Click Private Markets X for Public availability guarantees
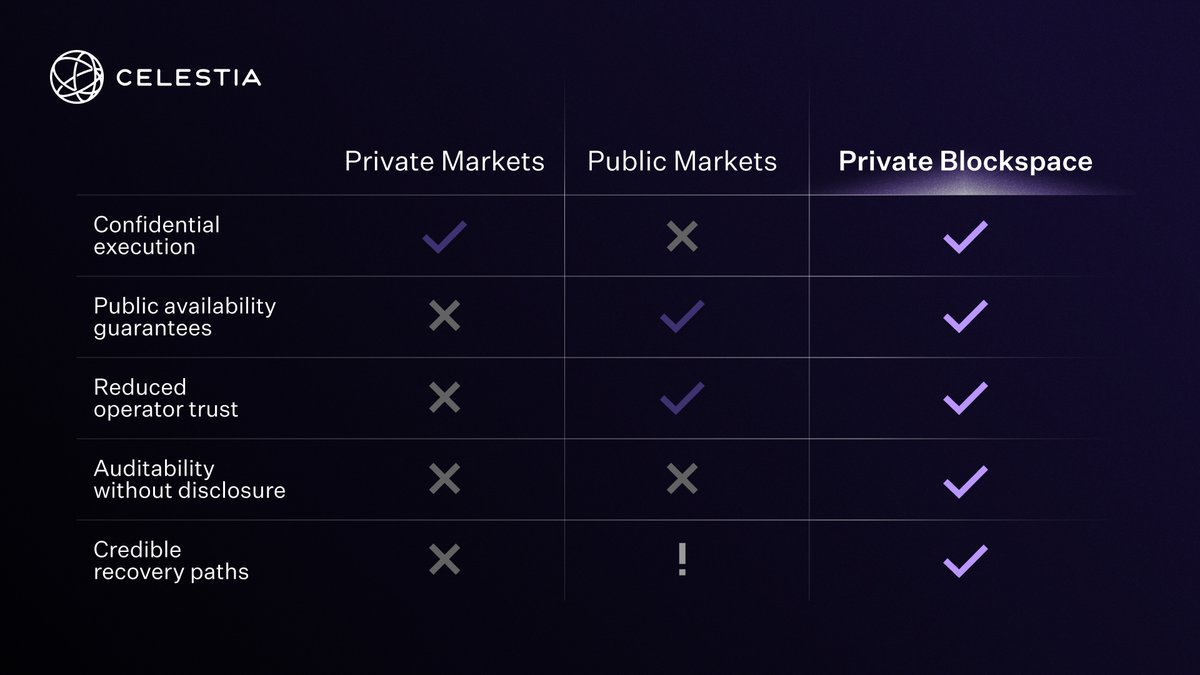Image resolution: width=1200 pixels, height=675 pixels. tap(444, 317)
